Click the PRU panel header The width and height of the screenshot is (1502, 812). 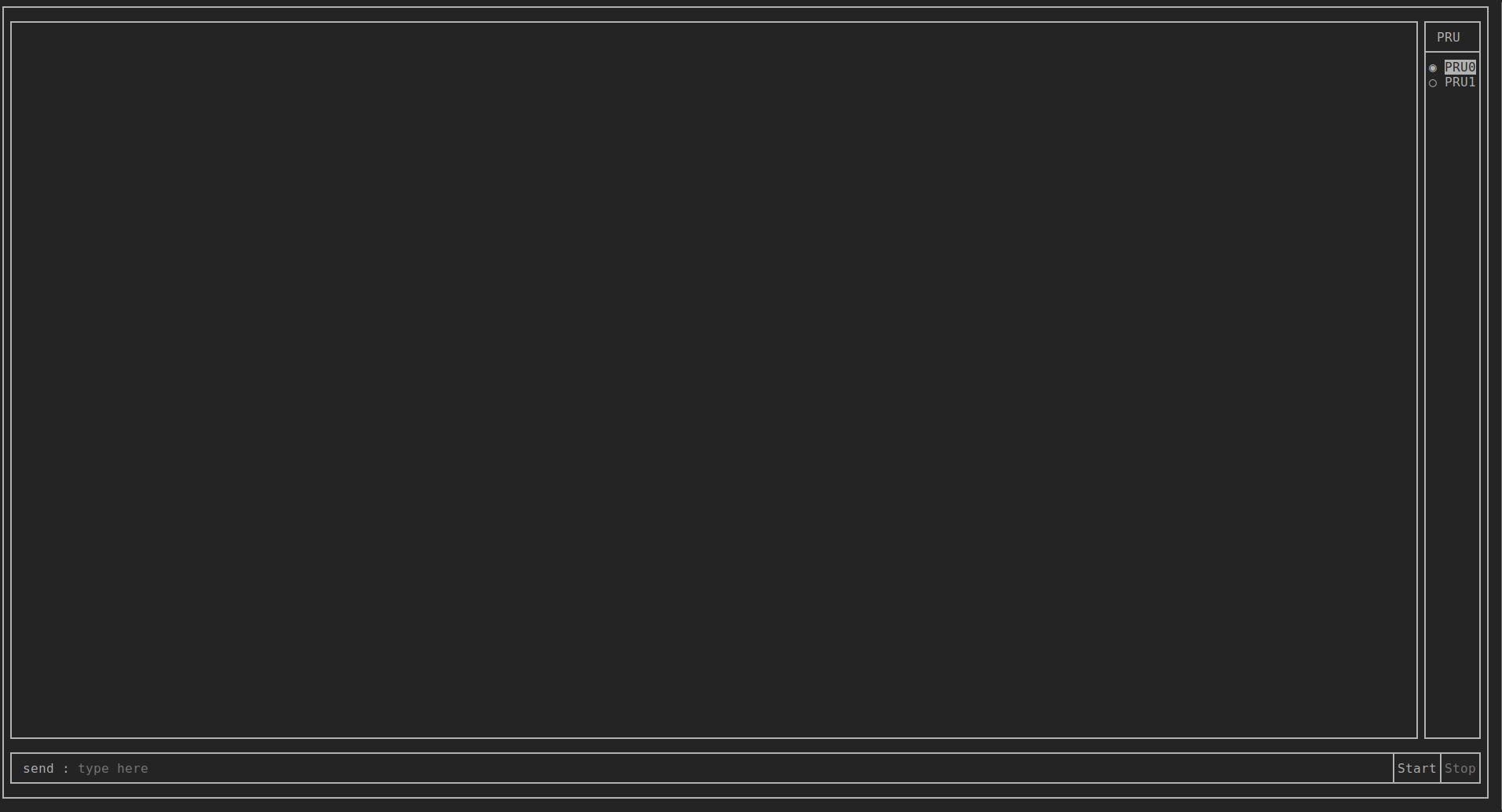1452,37
